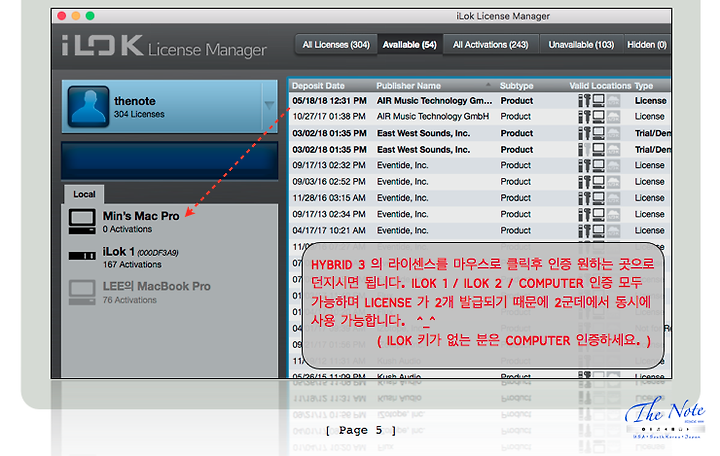Click the thenote user avatar icon
This screenshot has width=720, height=456.
88,107
